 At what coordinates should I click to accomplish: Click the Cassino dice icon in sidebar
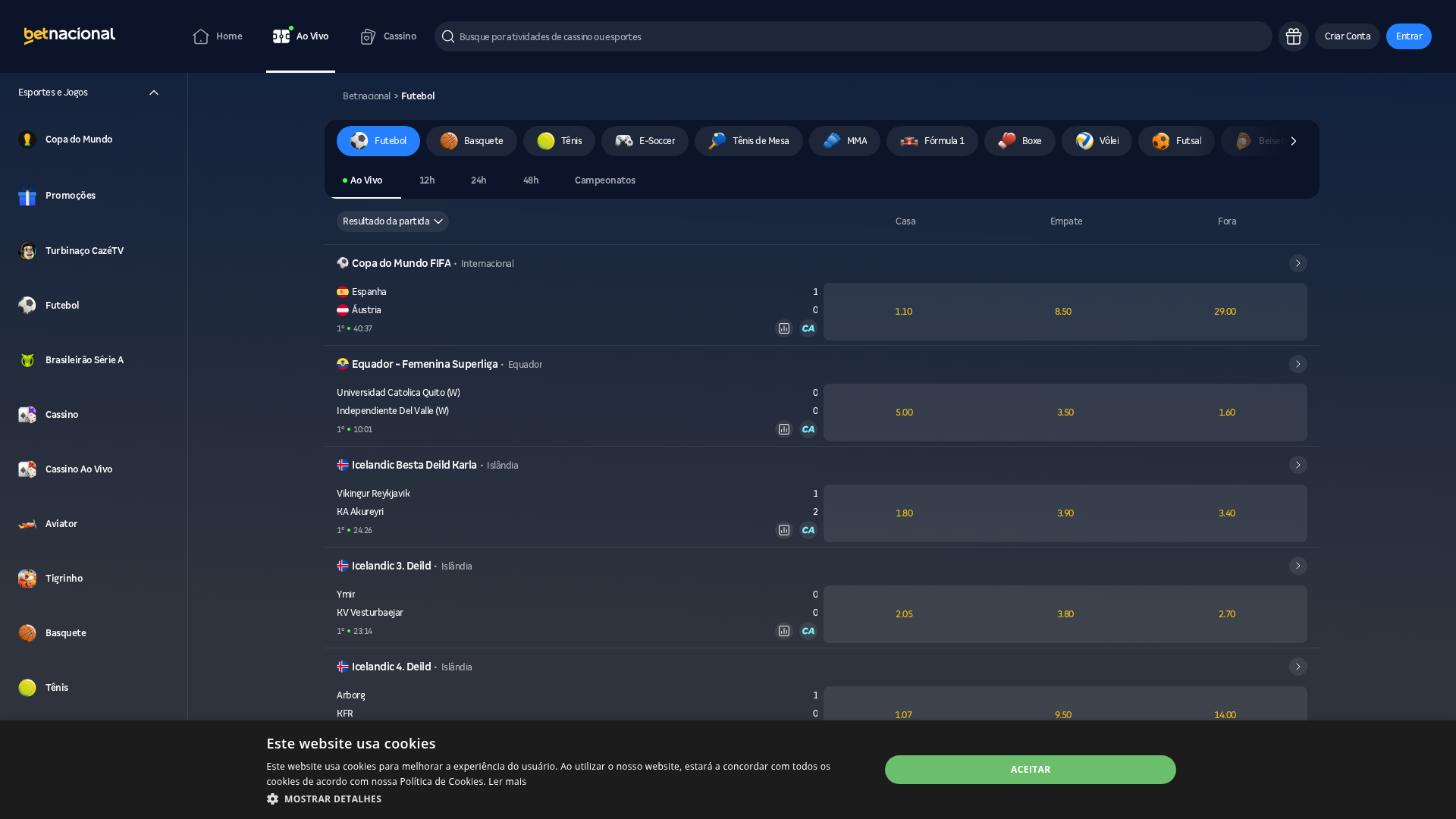coord(27,415)
